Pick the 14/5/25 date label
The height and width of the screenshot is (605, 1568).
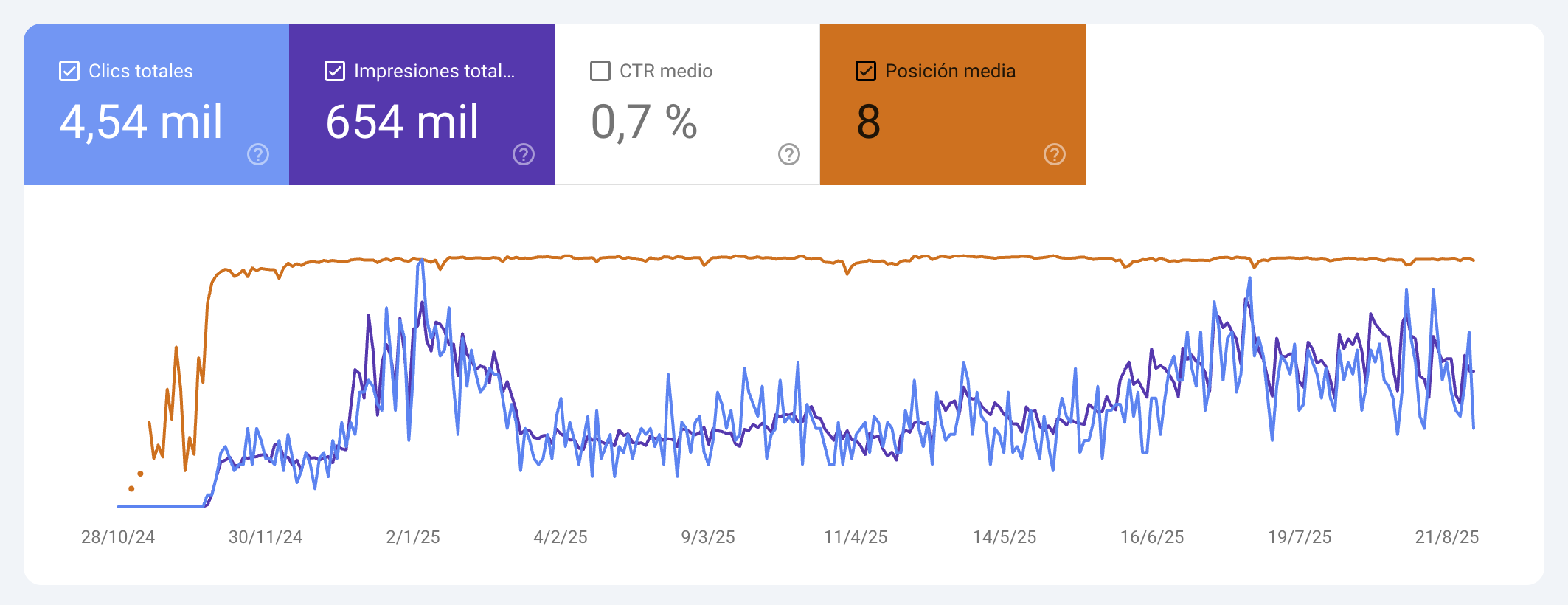coord(1005,537)
